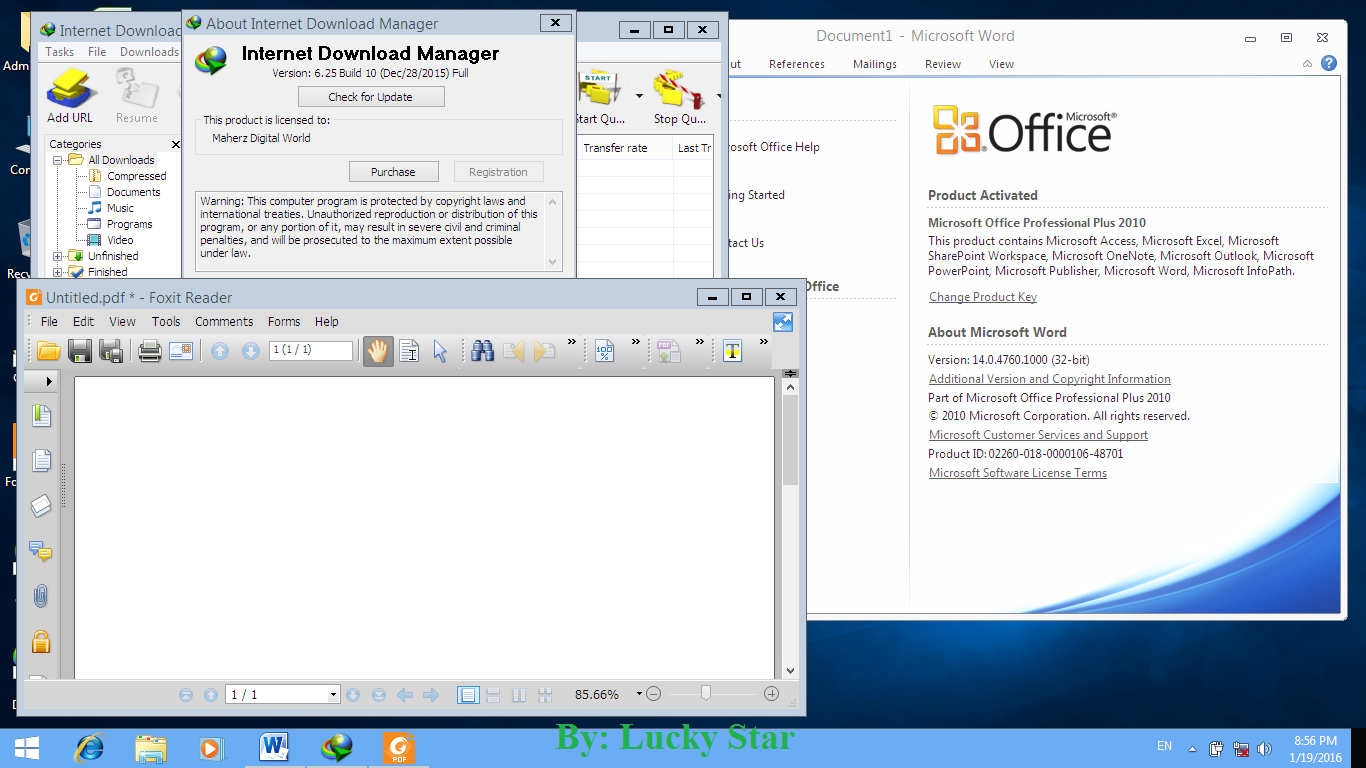Expand Foxit toolbar overflow after Find icons
Screen dimensions: 1366x768
click(x=573, y=342)
